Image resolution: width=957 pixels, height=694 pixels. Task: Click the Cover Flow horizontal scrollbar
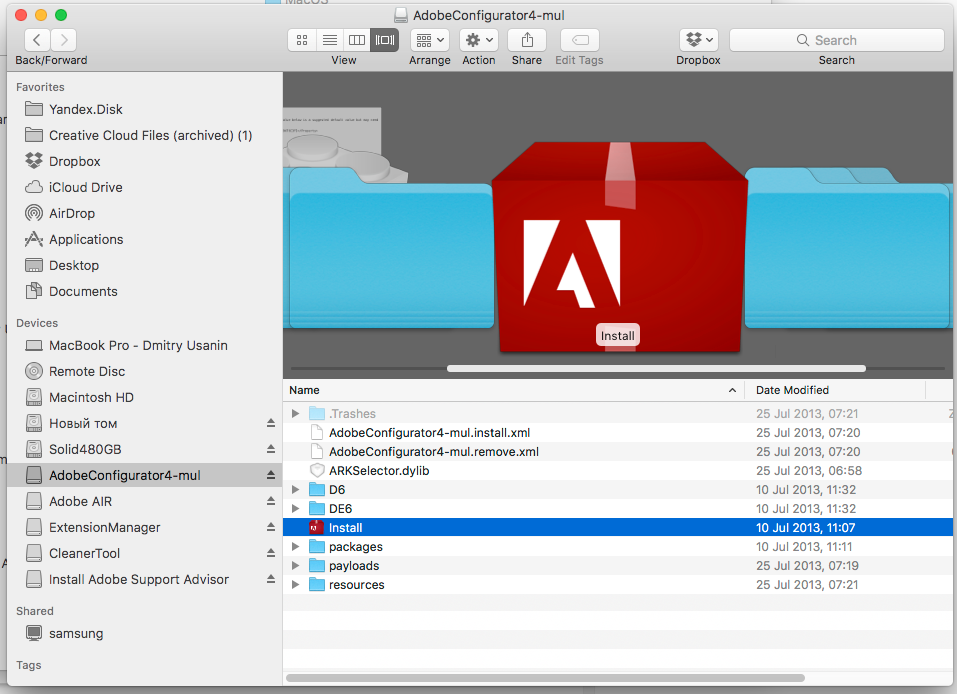point(655,368)
